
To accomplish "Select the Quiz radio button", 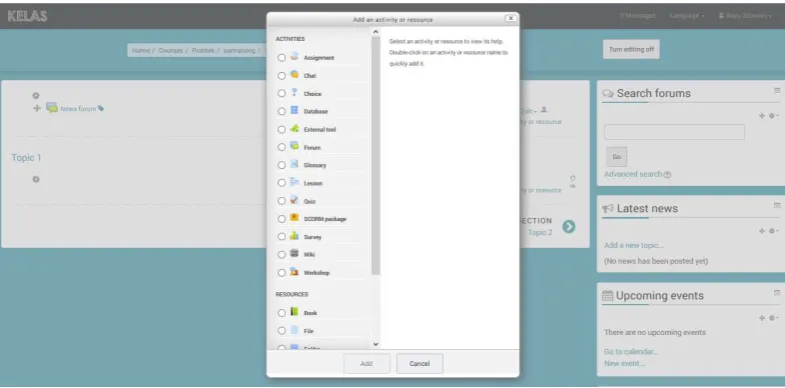I will click(x=281, y=201).
